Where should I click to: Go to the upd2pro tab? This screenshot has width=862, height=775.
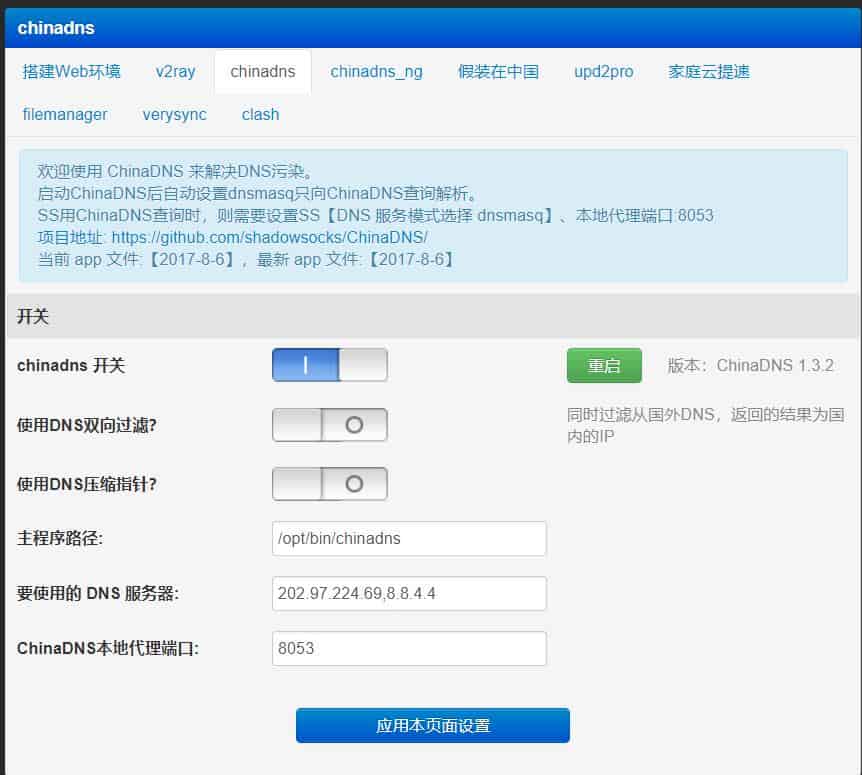(603, 71)
